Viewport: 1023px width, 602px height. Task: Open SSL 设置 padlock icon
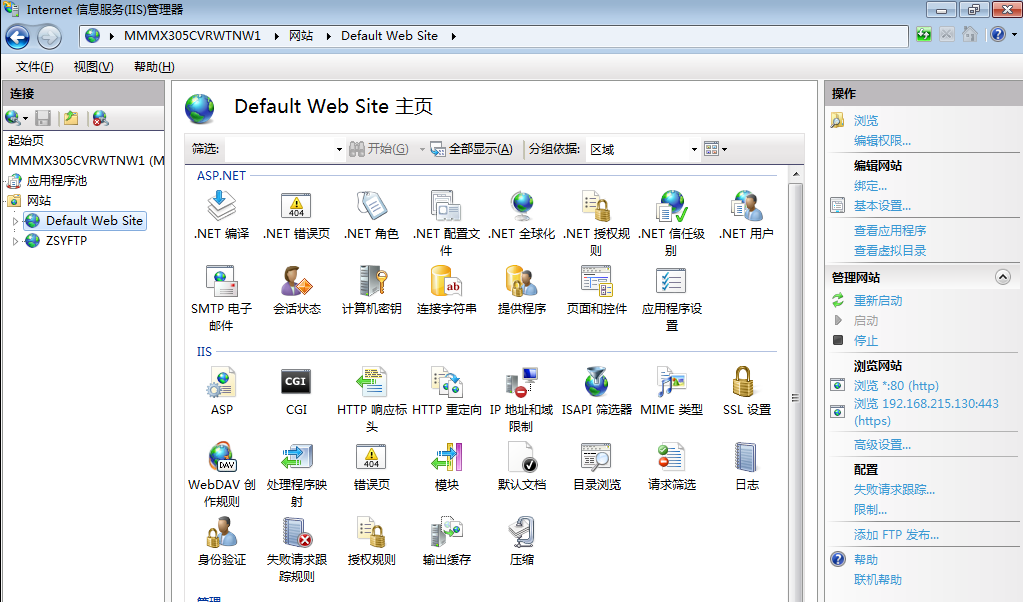(743, 382)
